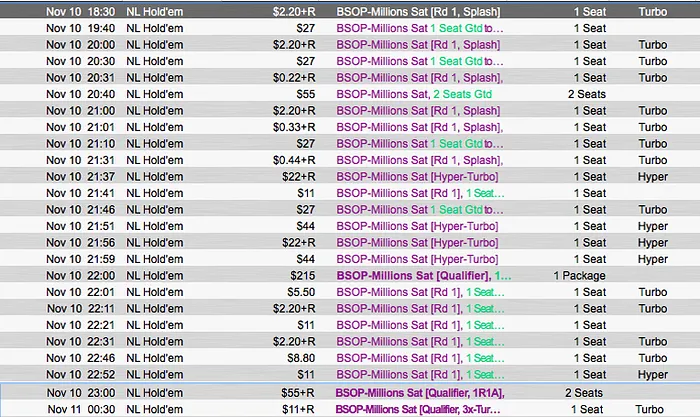The width and height of the screenshot is (700, 417).
Task: Click the $55+R buy-in cell
Action: pyautogui.click(x=298, y=393)
